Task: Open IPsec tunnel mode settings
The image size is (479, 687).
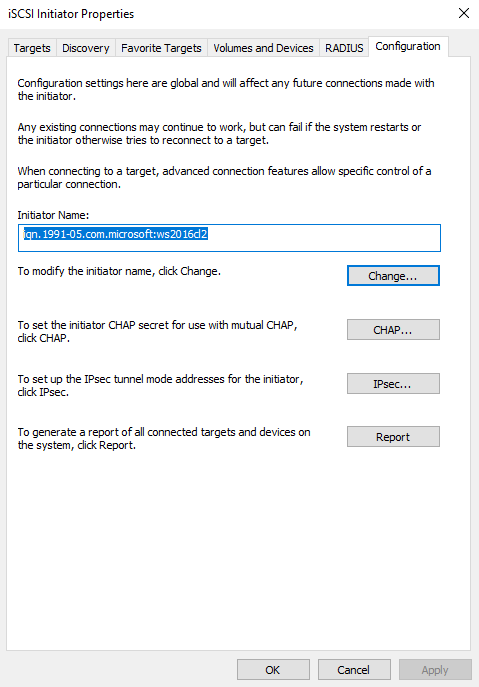Action: [x=393, y=384]
